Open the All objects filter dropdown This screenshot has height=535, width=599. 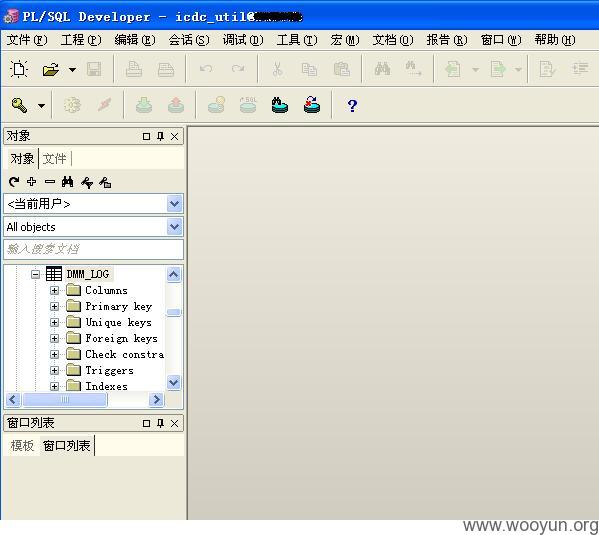pyautogui.click(x=174, y=227)
